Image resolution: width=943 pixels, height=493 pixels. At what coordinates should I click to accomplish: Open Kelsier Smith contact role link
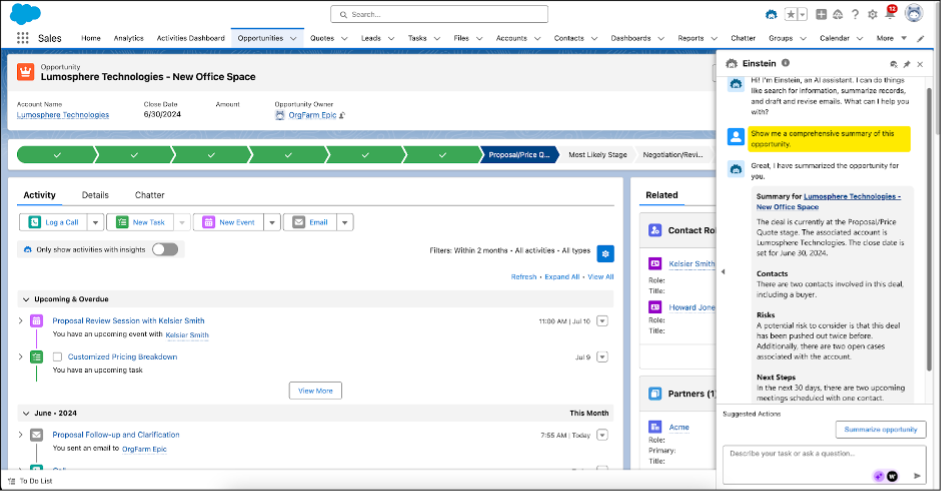click(x=692, y=264)
